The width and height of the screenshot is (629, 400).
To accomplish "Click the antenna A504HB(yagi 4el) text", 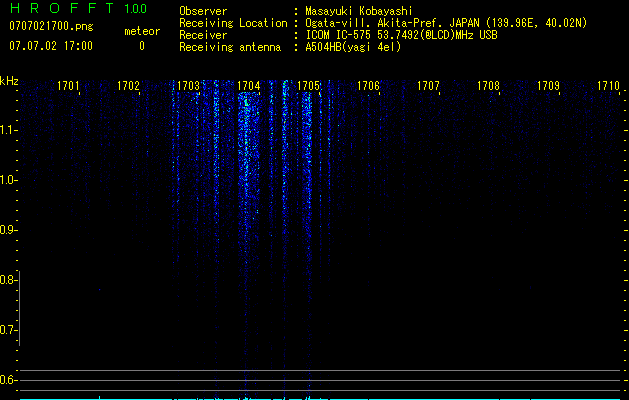I will click(x=353, y=47).
